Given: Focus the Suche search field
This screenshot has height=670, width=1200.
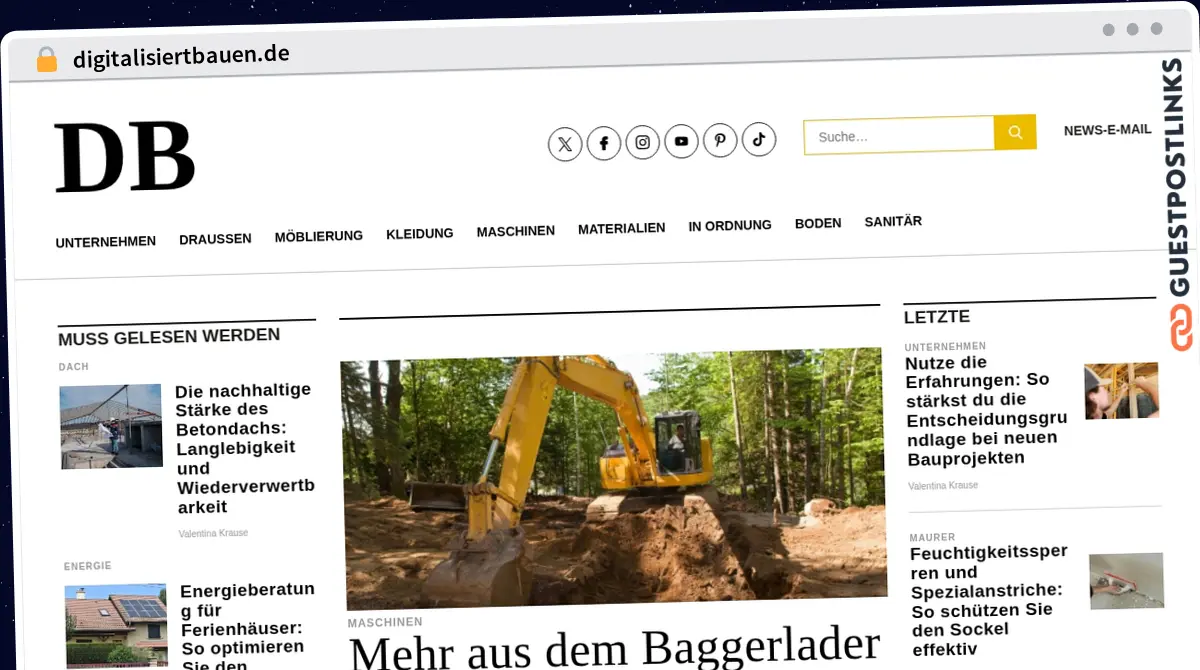Looking at the screenshot, I should 899,135.
